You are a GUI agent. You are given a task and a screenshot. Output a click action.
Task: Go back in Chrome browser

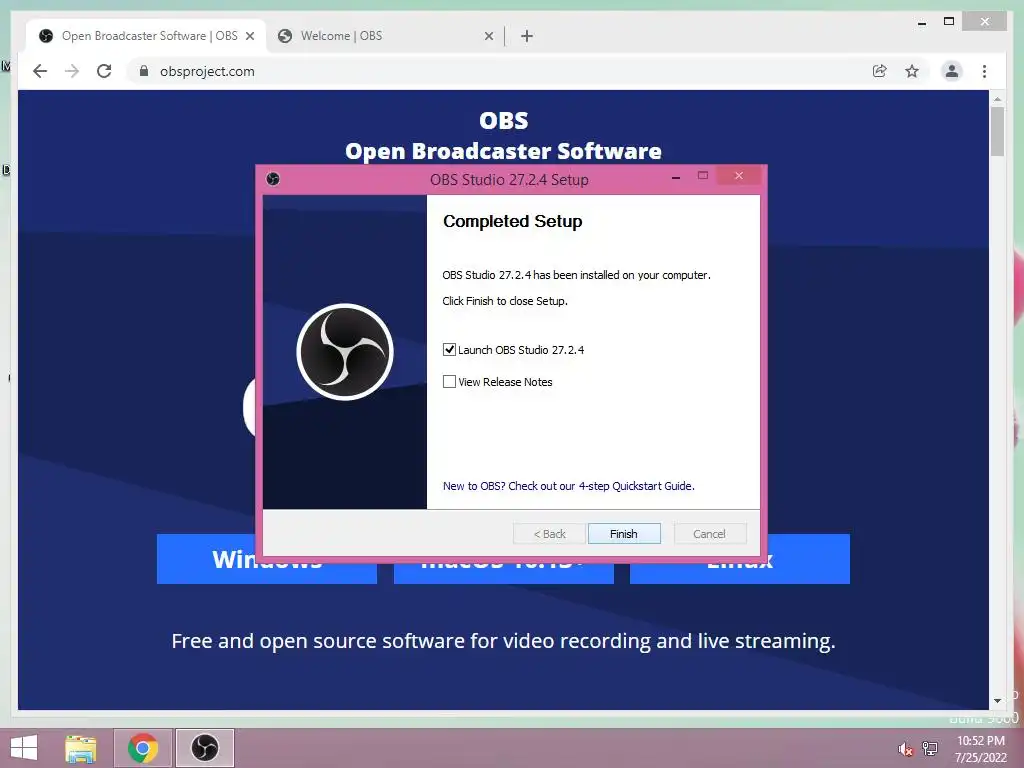[x=40, y=71]
